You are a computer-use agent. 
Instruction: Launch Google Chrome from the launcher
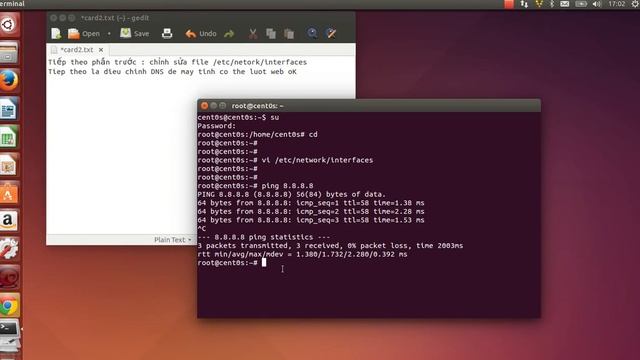(x=9, y=306)
